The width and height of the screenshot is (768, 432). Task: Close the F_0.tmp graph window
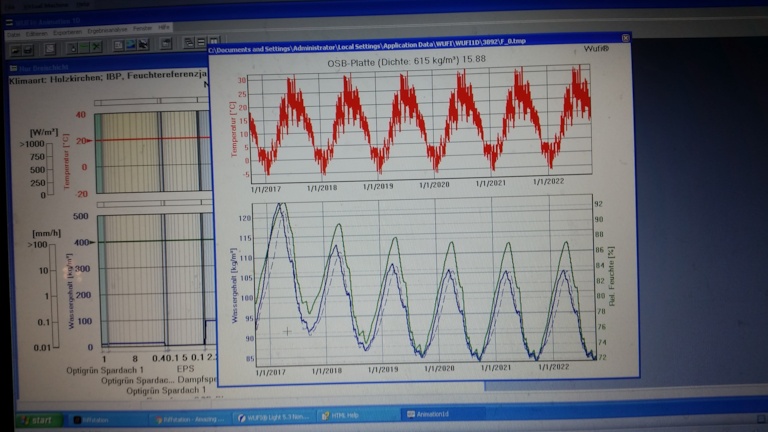[x=624, y=39]
